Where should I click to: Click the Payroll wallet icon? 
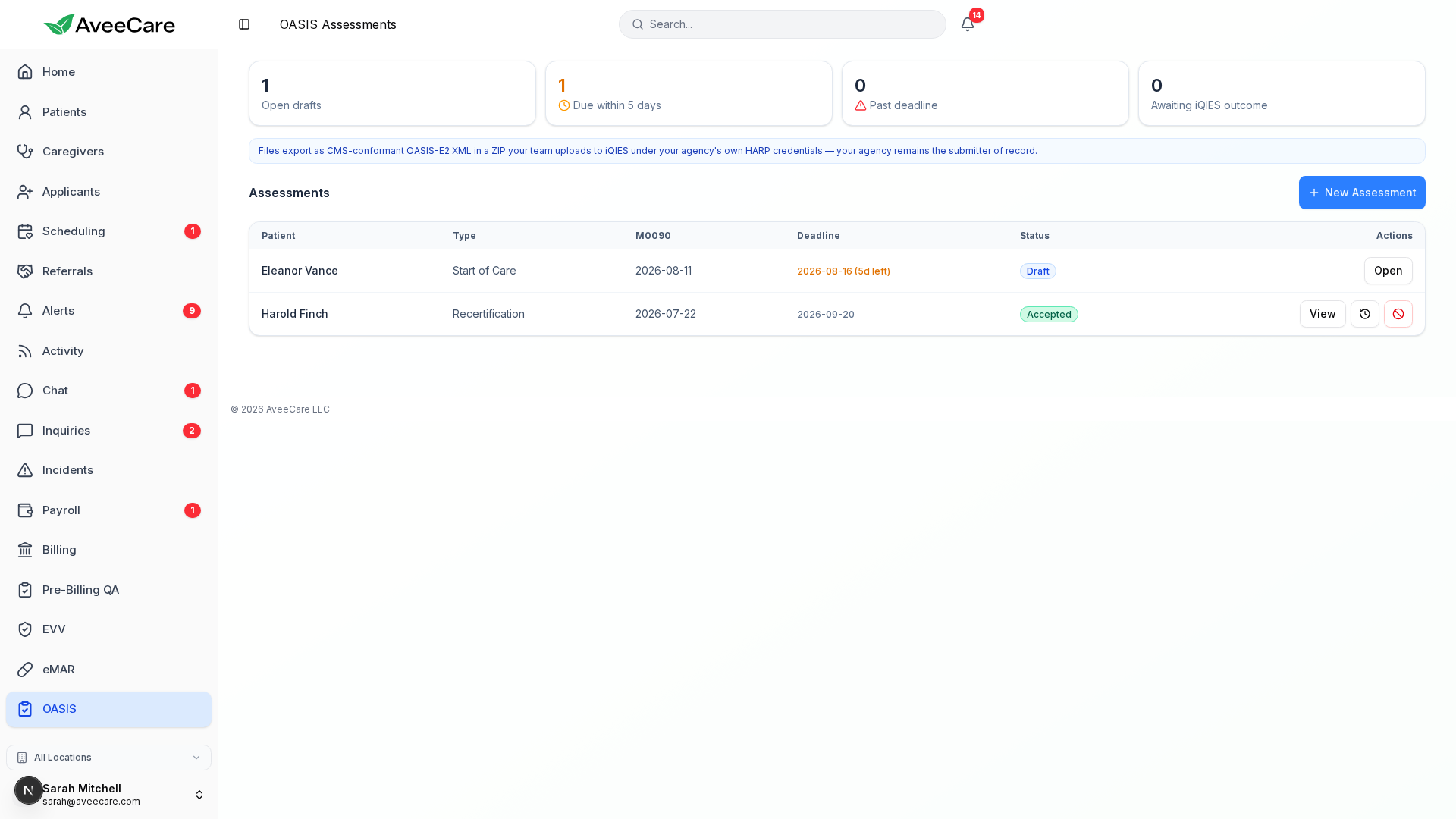pos(25,510)
